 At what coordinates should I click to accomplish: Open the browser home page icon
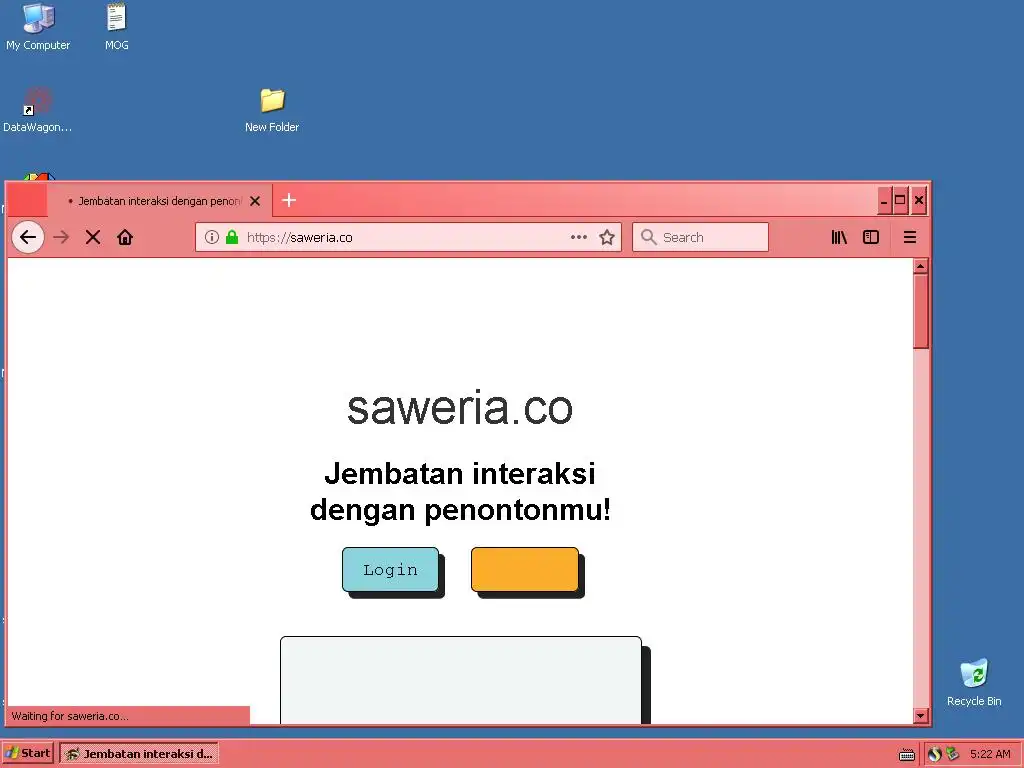point(125,237)
